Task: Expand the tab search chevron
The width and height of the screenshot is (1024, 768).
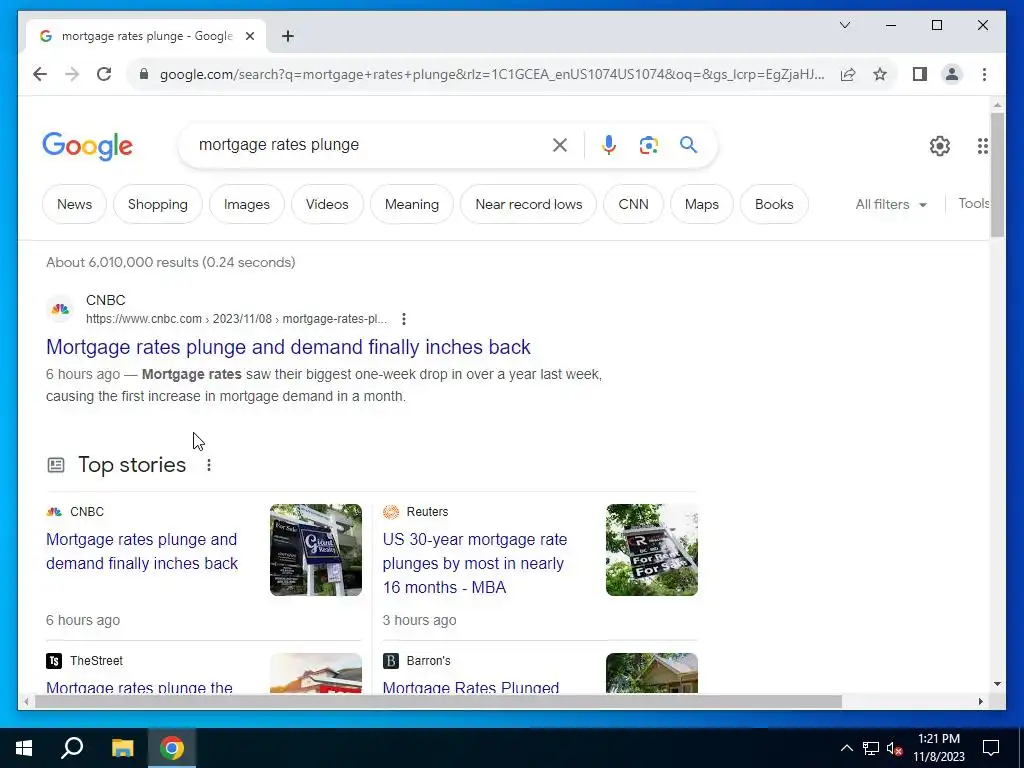Action: (844, 25)
